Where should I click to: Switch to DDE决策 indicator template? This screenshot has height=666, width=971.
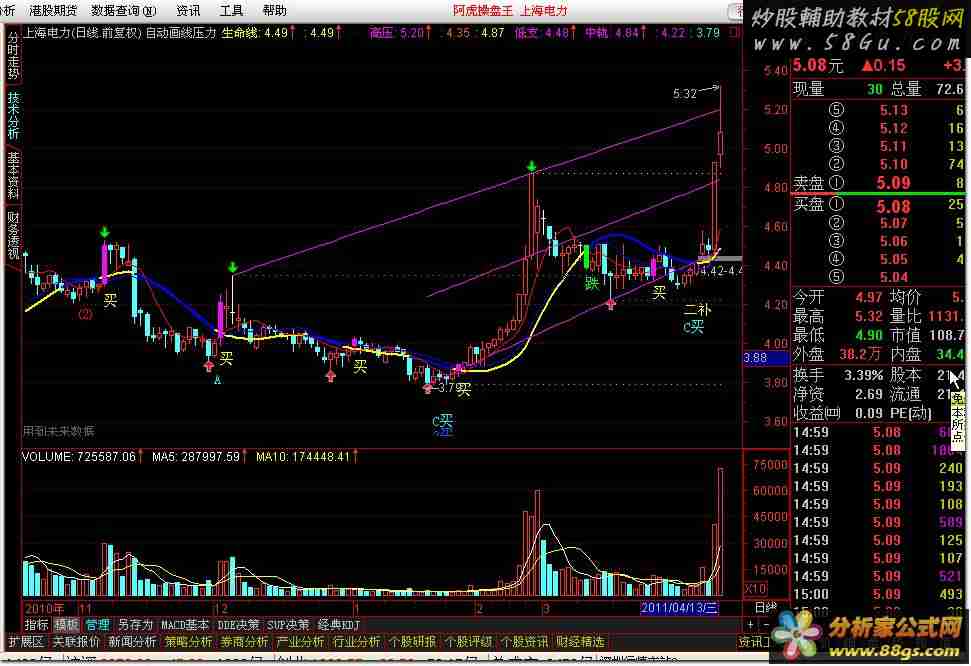point(238,624)
